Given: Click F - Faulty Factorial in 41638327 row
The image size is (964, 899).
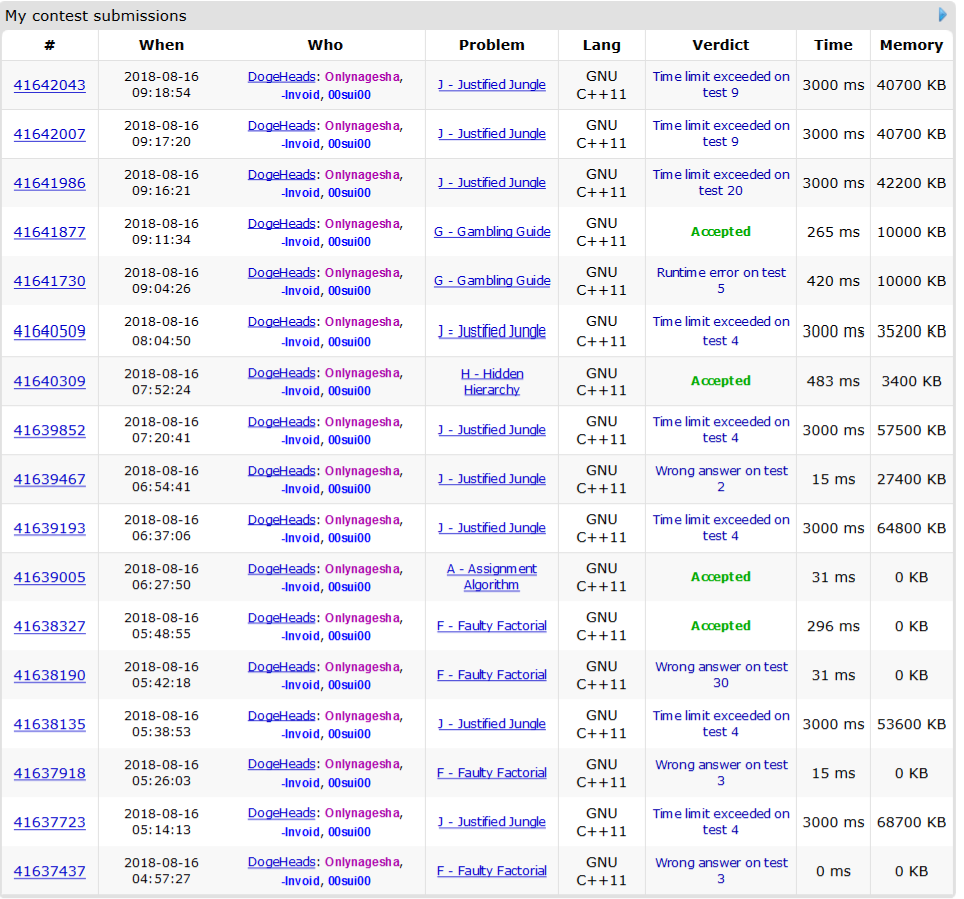Looking at the screenshot, I should [491, 626].
